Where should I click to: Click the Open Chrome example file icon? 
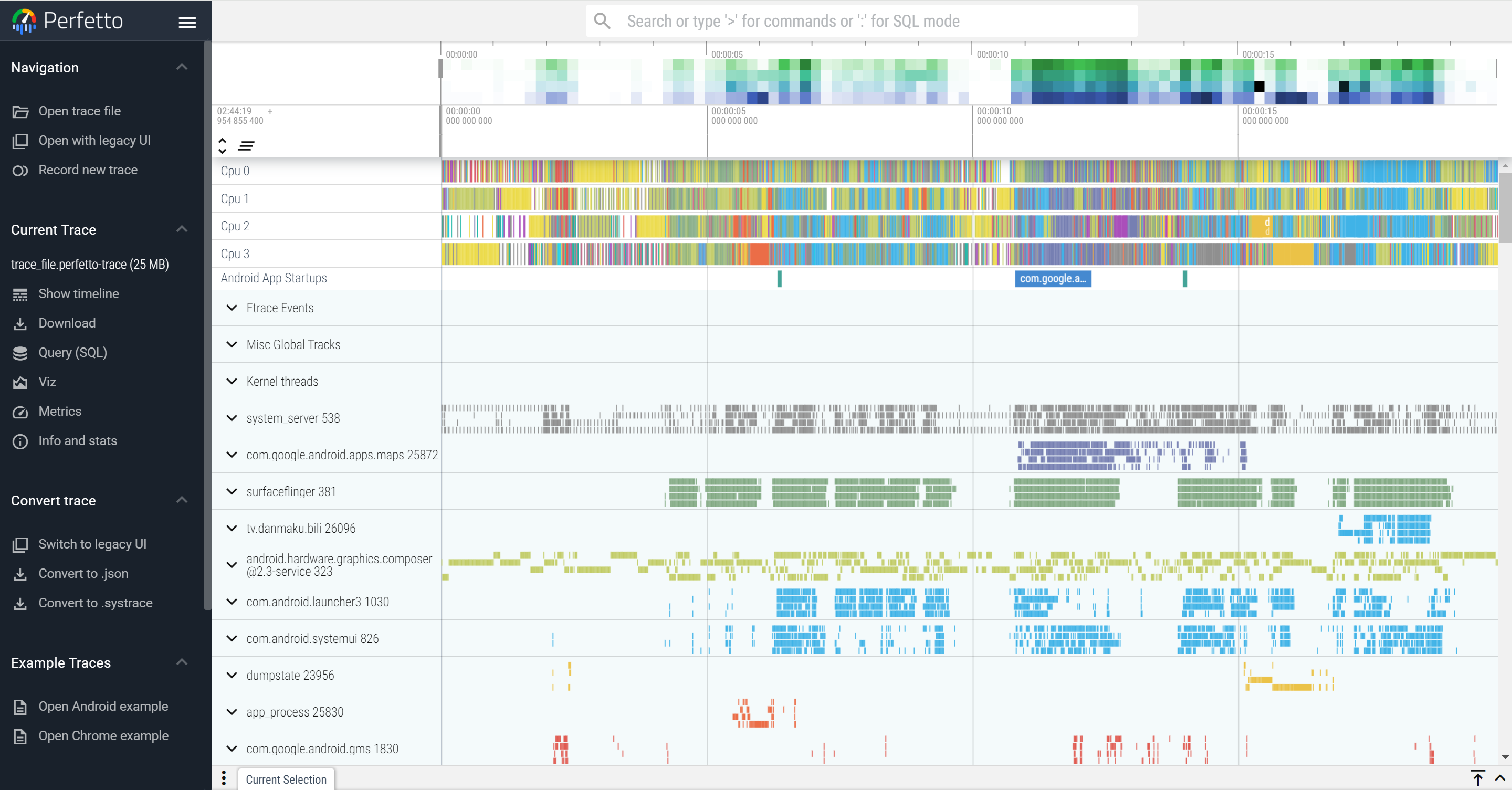20,736
